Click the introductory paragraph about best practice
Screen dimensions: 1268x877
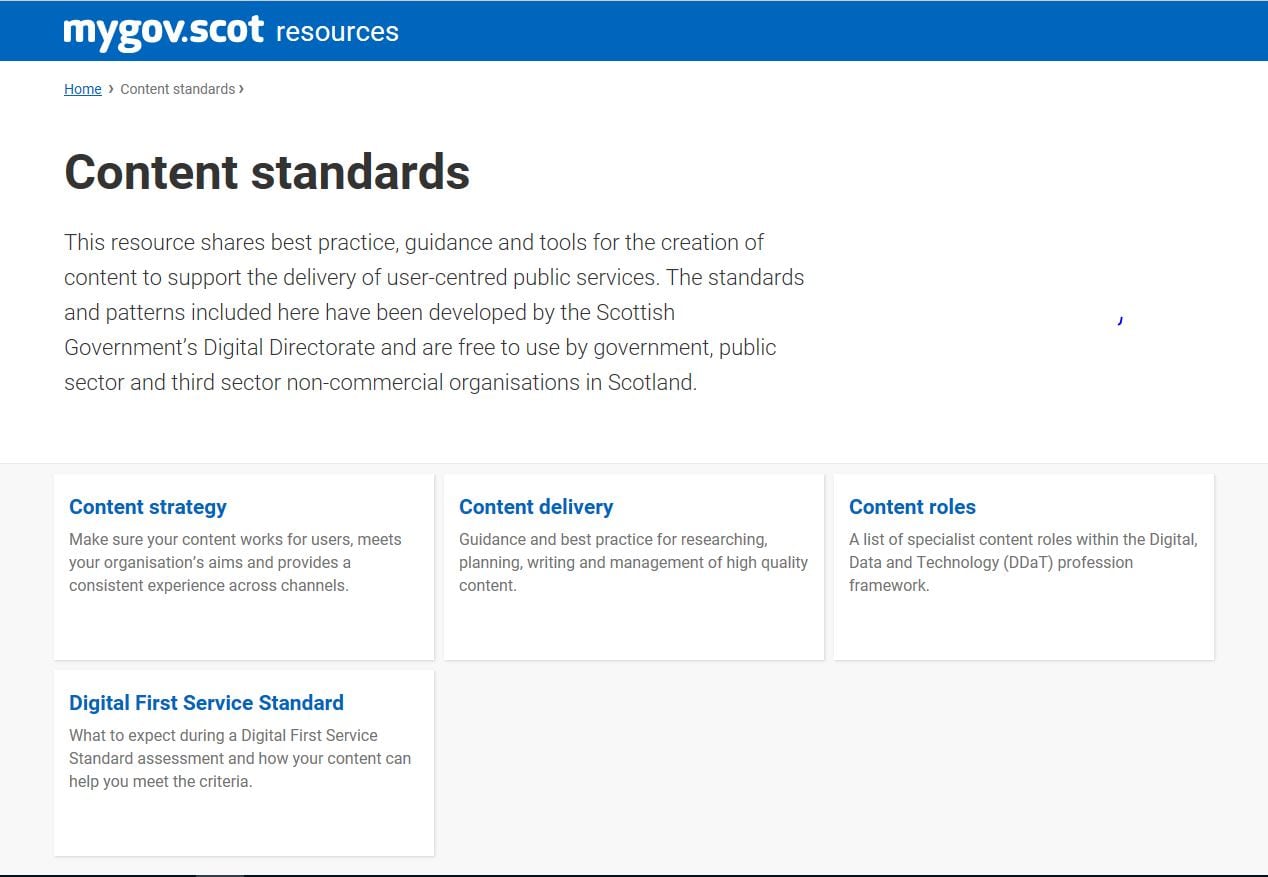click(x=434, y=312)
